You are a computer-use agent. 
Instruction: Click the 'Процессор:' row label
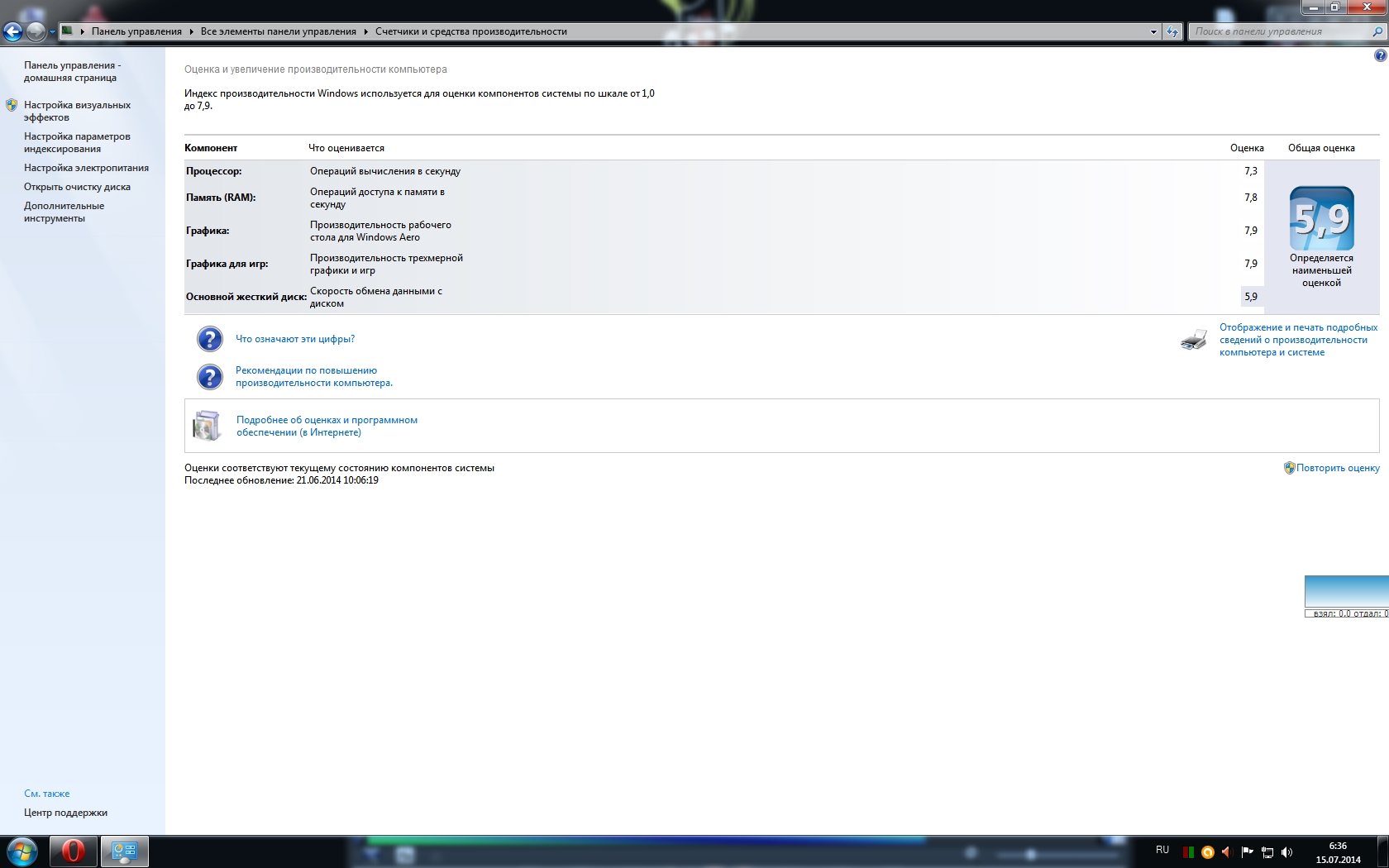click(x=214, y=171)
